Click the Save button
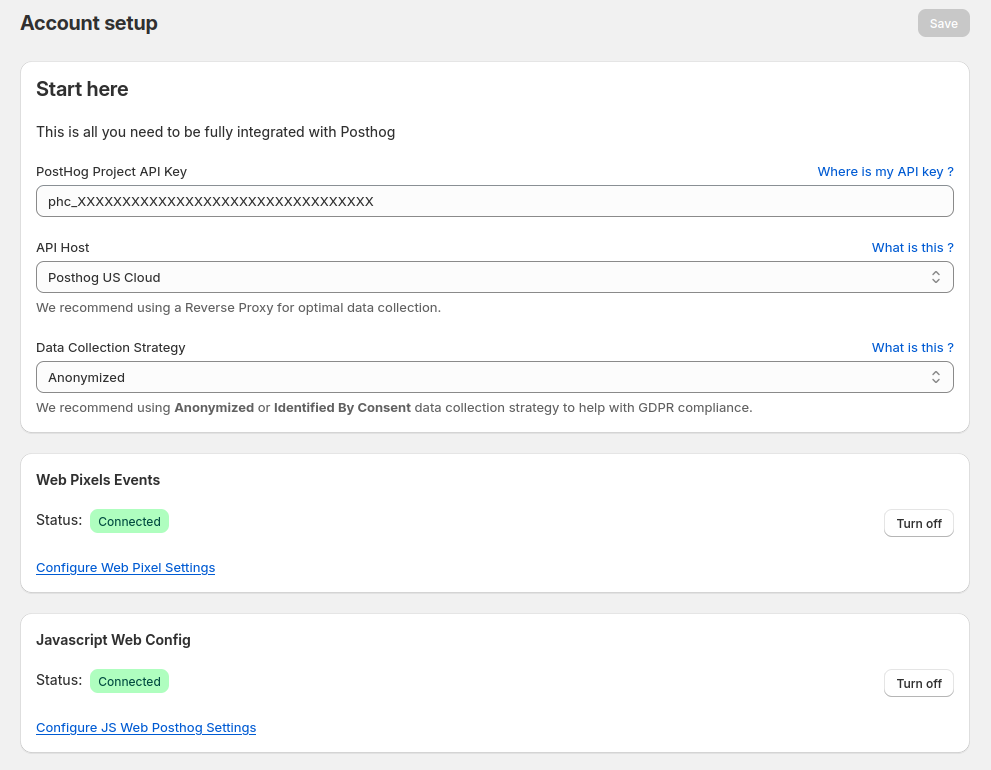Screen dimensions: 991x770 (x=943, y=24)
